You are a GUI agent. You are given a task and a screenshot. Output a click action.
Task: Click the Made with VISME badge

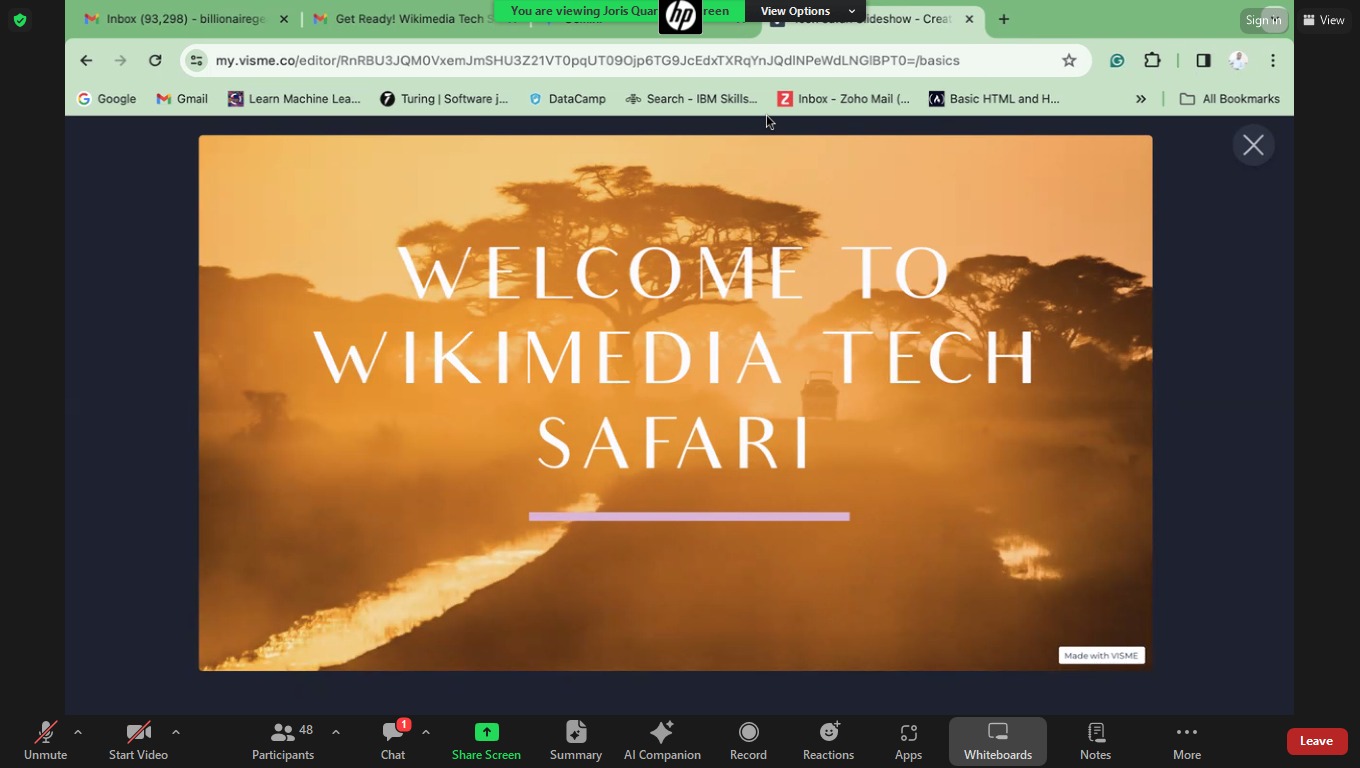click(1101, 655)
